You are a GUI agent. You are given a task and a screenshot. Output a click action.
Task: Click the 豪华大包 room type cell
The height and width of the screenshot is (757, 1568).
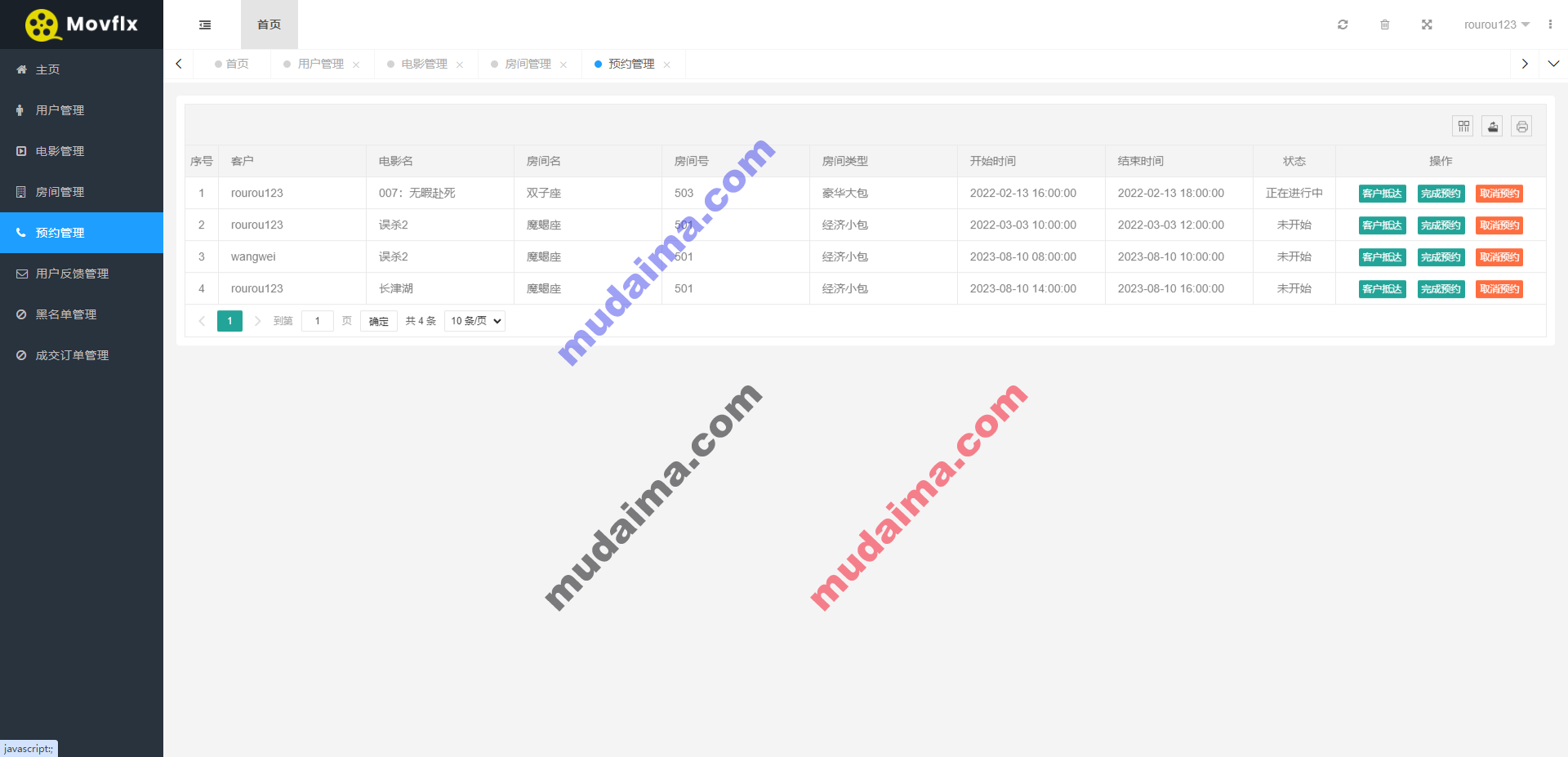tap(884, 193)
